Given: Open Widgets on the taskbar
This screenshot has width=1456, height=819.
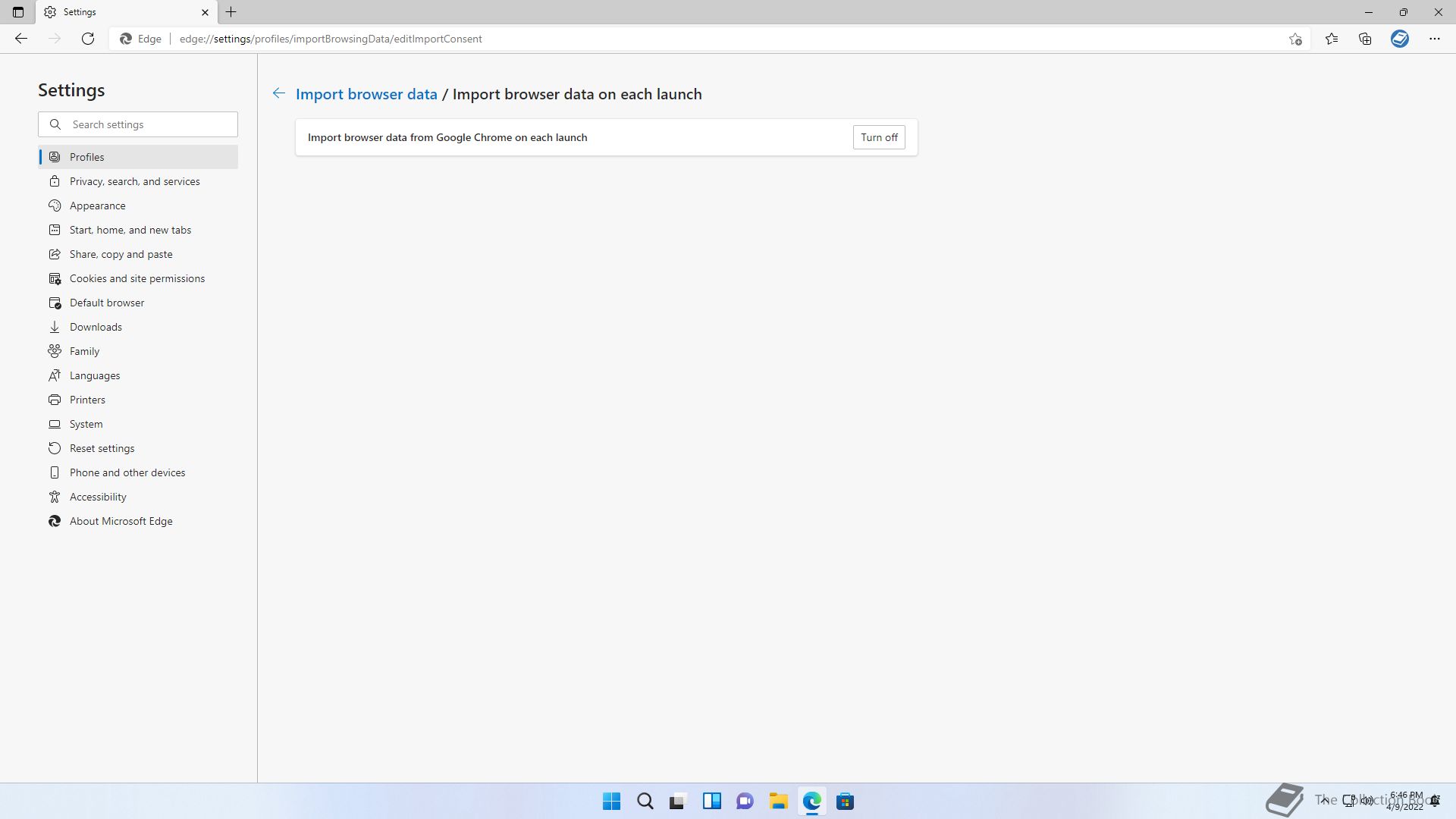Looking at the screenshot, I should click(711, 801).
